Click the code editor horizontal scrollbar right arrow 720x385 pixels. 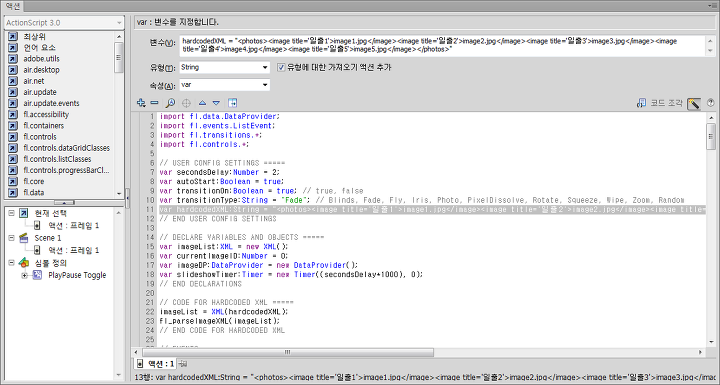coord(701,352)
